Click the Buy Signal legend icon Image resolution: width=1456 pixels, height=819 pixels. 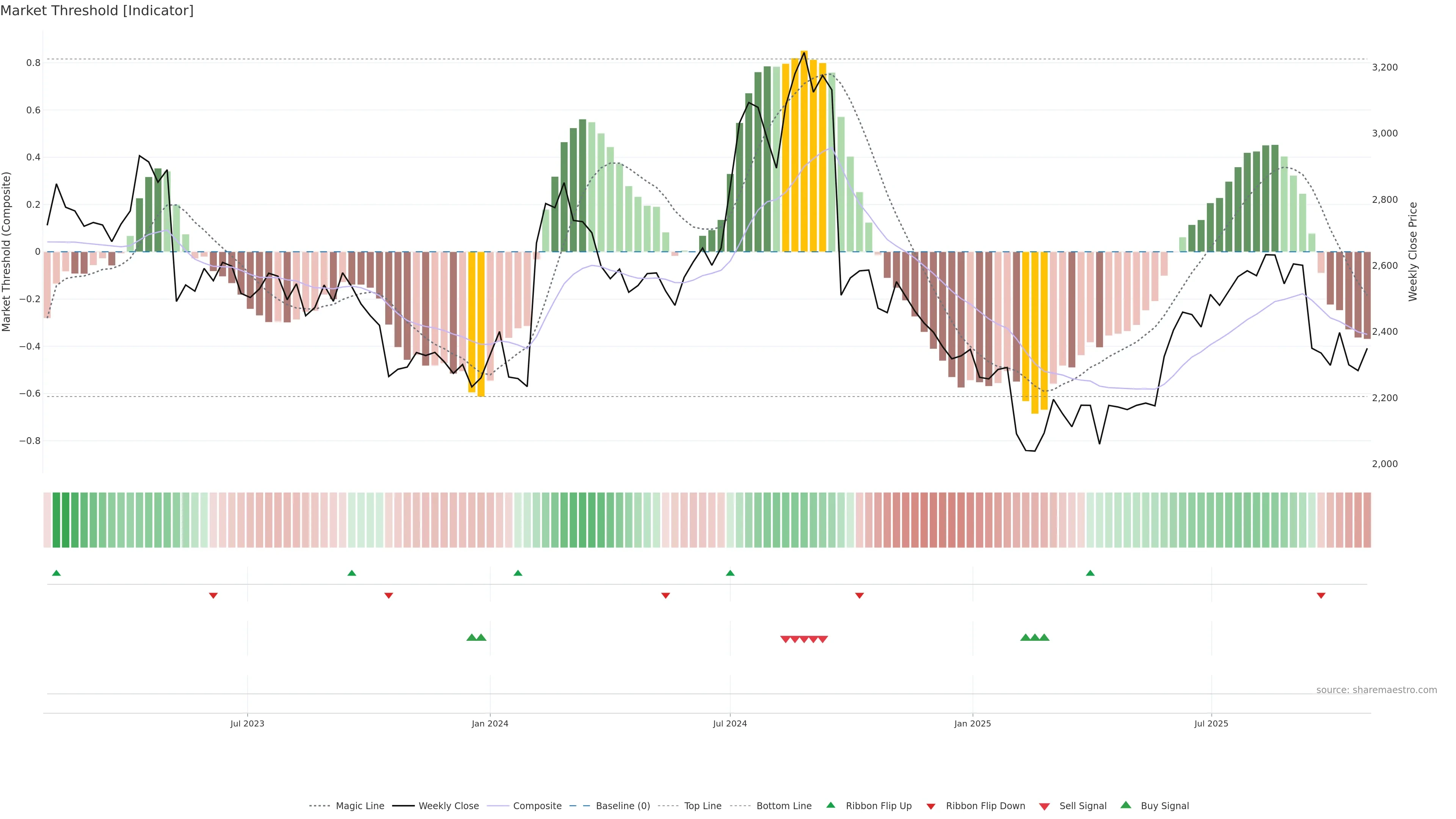(x=1125, y=805)
